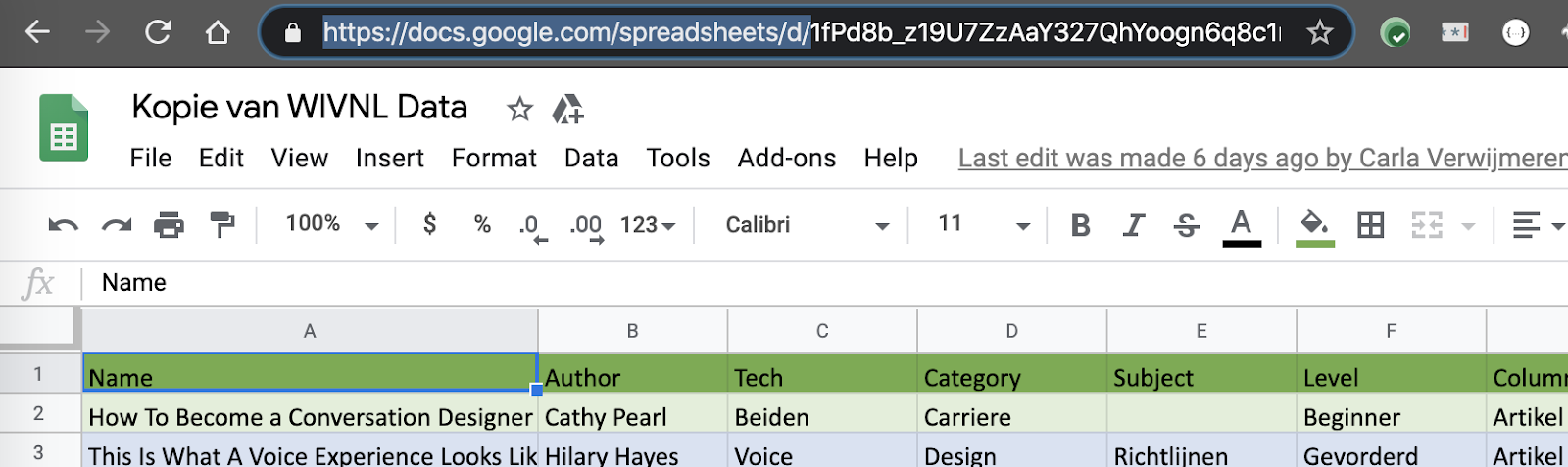Viewport: 1568px width, 467px height.
Task: Open the green fill color picker
Action: (x=1314, y=226)
